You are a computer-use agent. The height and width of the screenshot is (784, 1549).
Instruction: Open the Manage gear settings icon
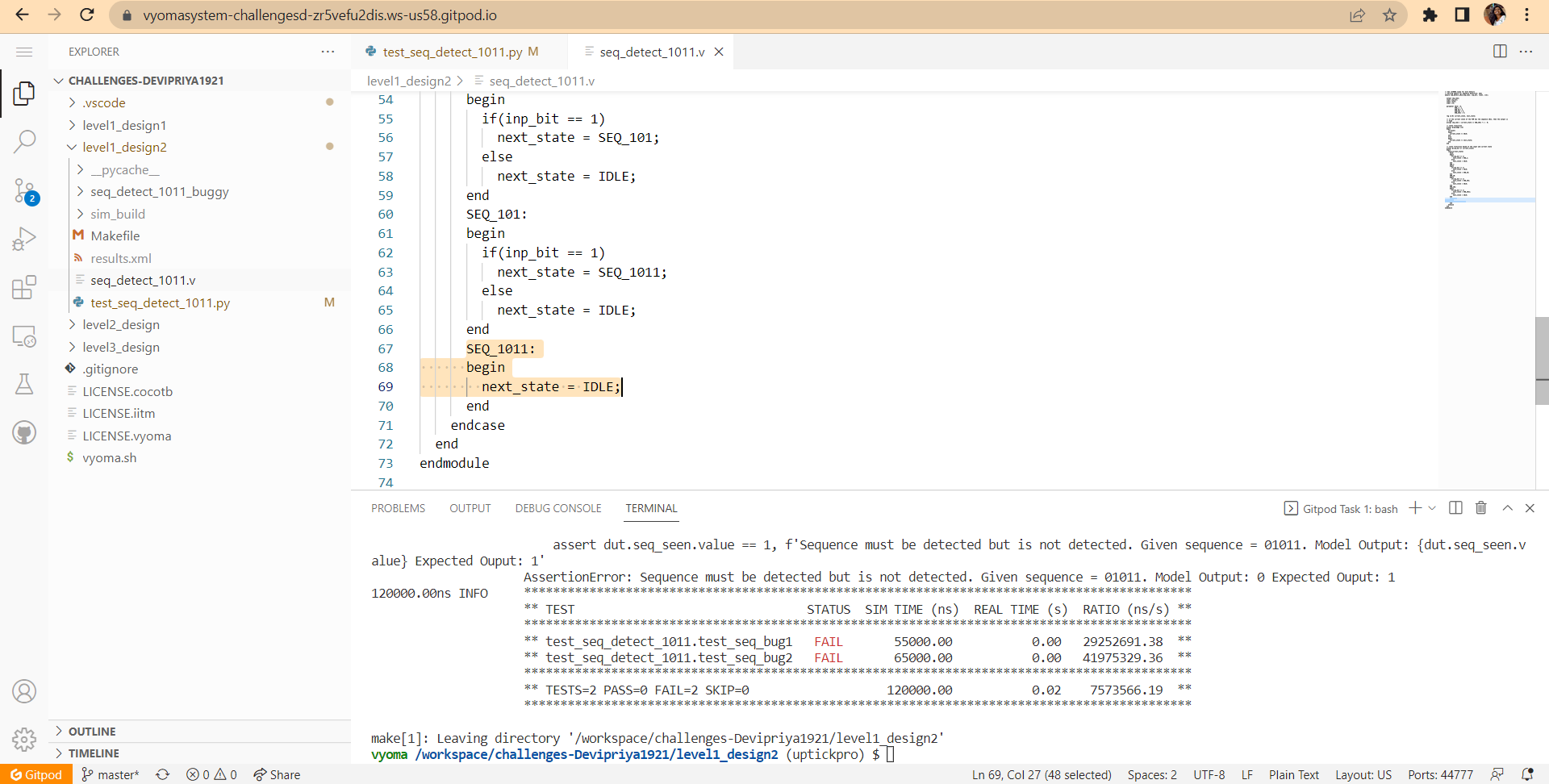point(25,740)
